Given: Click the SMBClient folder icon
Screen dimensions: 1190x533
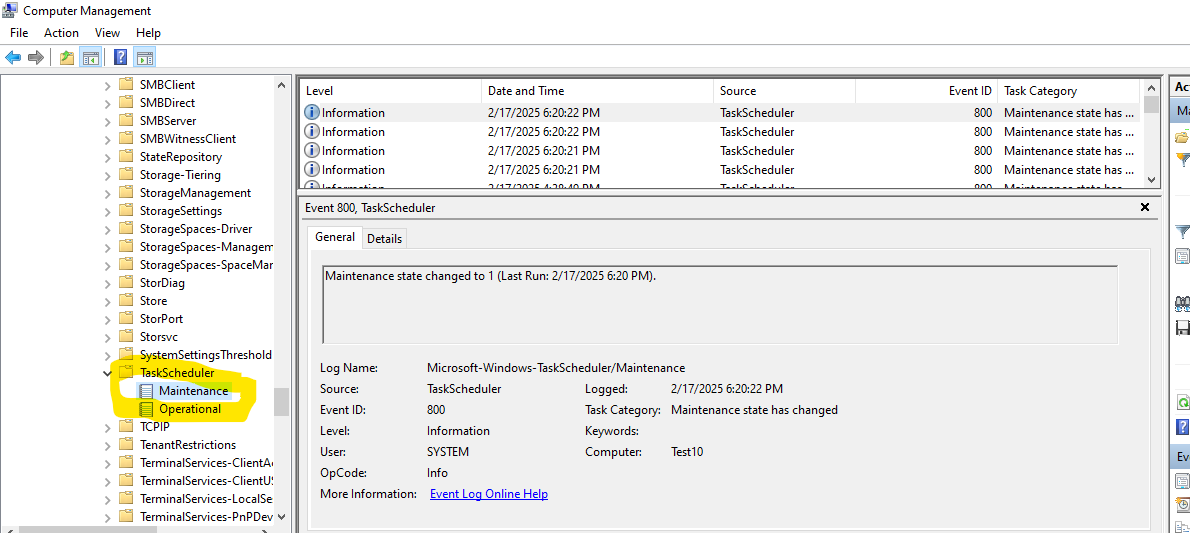Looking at the screenshot, I should 126,84.
